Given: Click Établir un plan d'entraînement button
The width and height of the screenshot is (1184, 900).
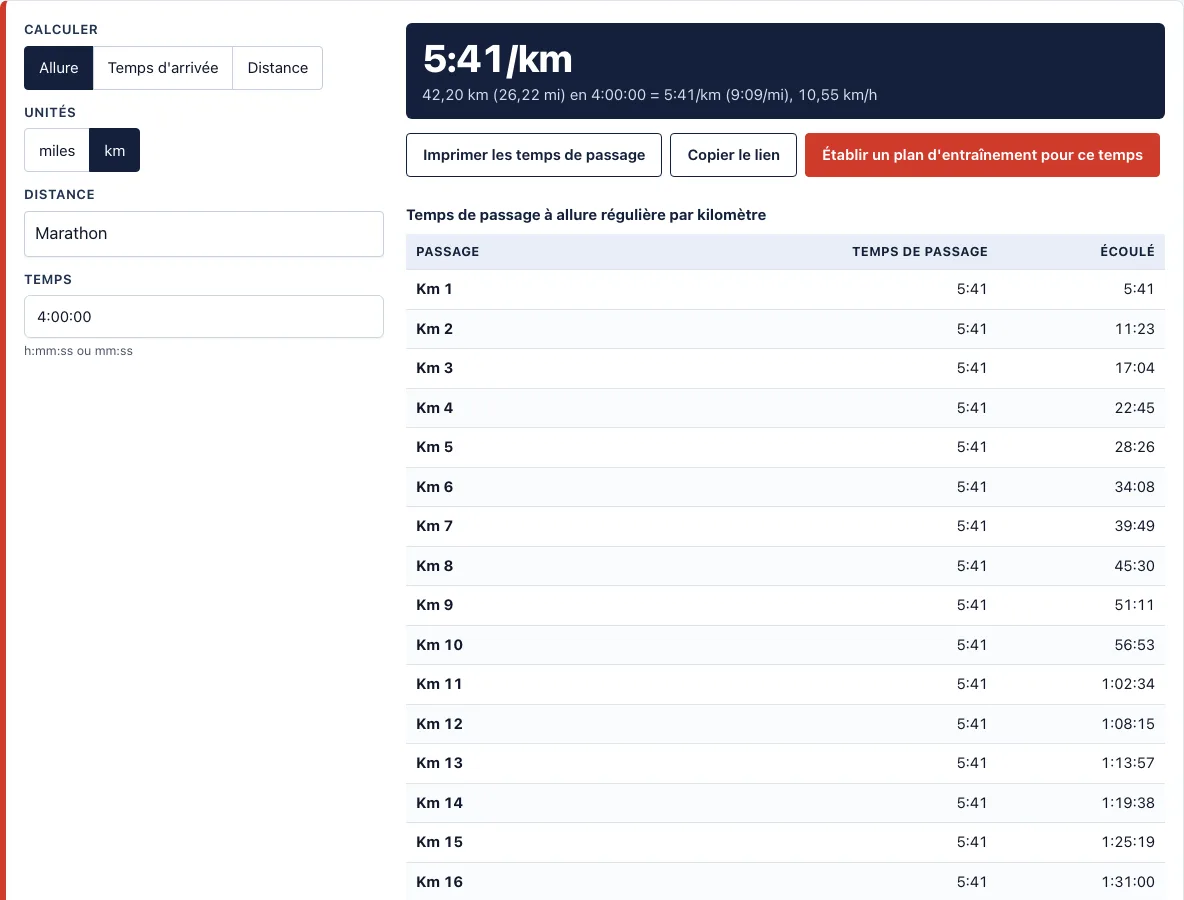Looking at the screenshot, I should click(x=982, y=155).
